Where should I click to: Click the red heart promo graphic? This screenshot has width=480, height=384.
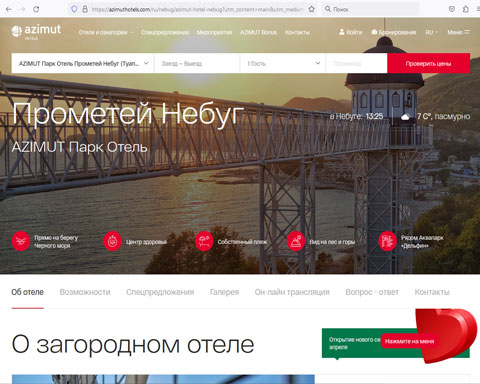[448, 335]
